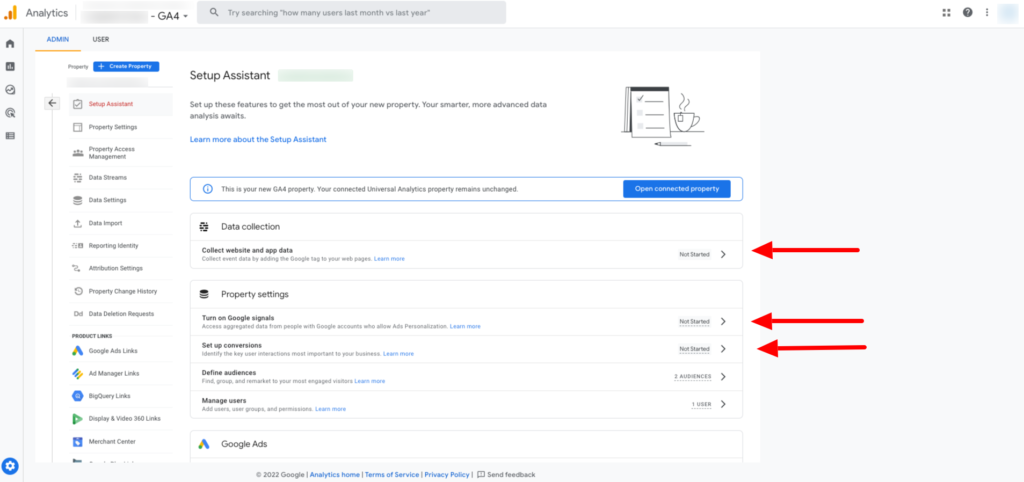Click the Google Ads Links logo icon
The width and height of the screenshot is (1024, 482).
78,351
